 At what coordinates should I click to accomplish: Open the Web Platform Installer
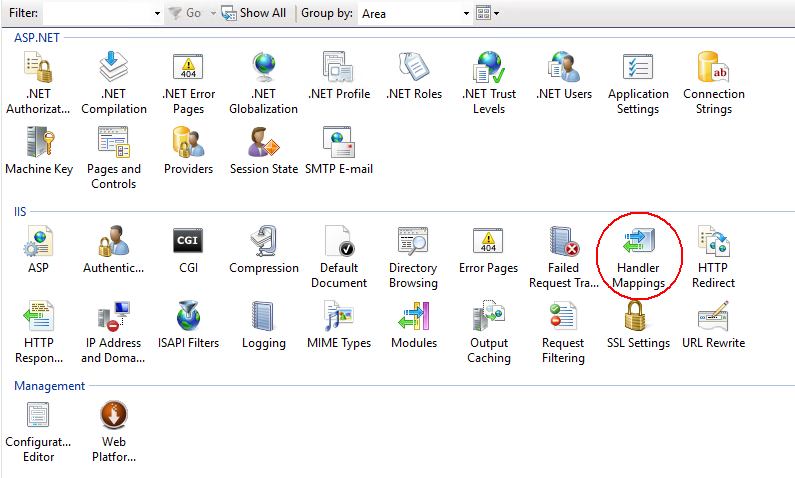(114, 431)
